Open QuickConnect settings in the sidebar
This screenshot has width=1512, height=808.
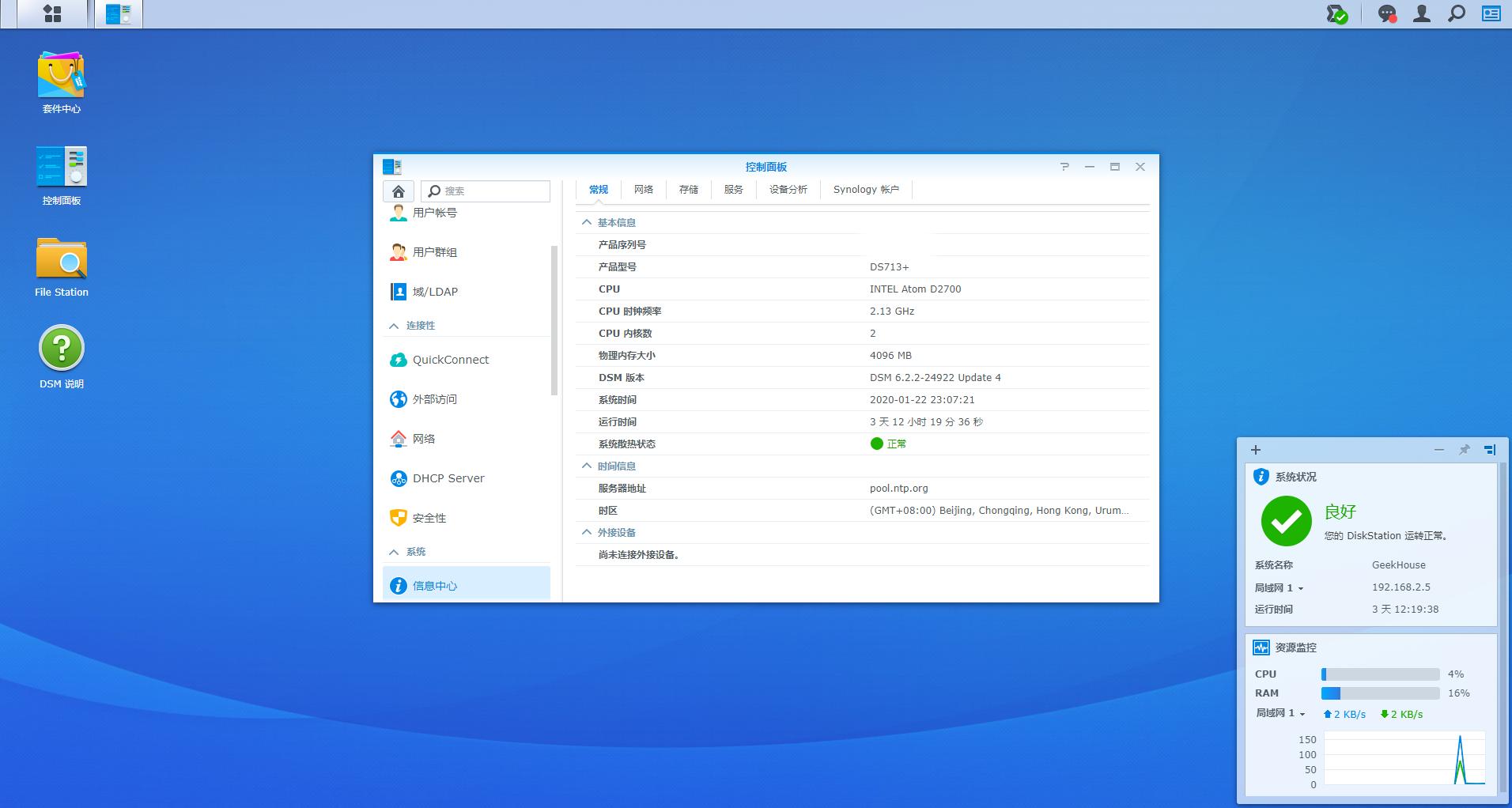coord(450,360)
